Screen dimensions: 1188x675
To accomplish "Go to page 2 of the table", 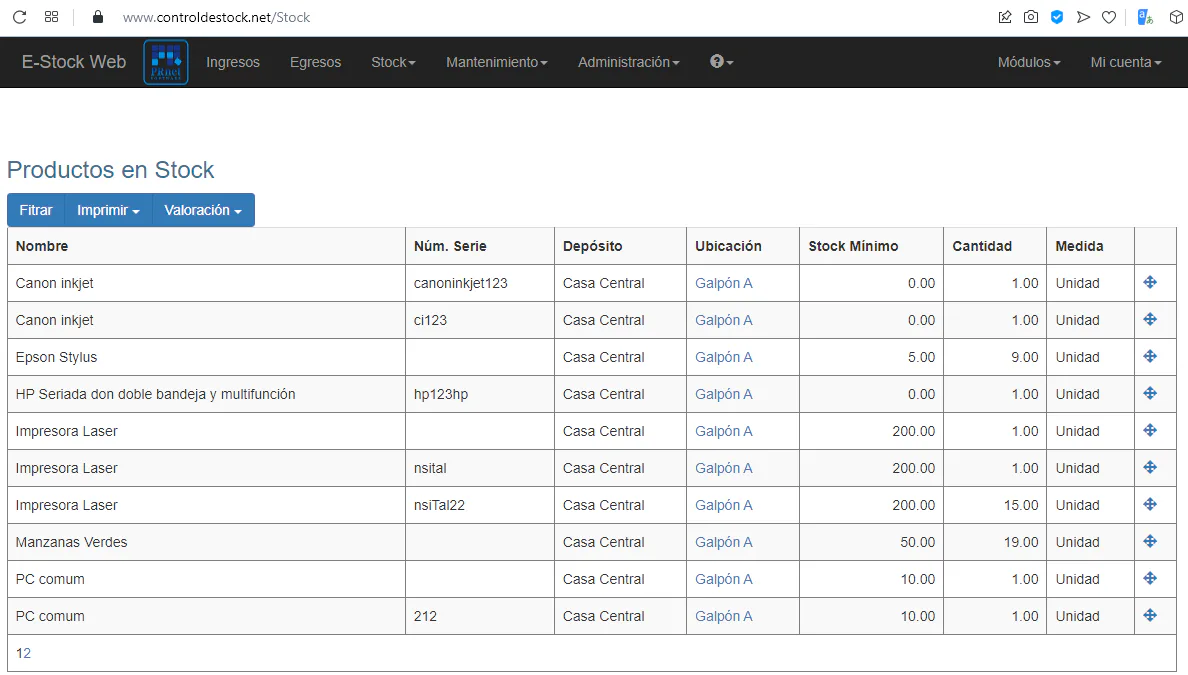I will (x=27, y=653).
